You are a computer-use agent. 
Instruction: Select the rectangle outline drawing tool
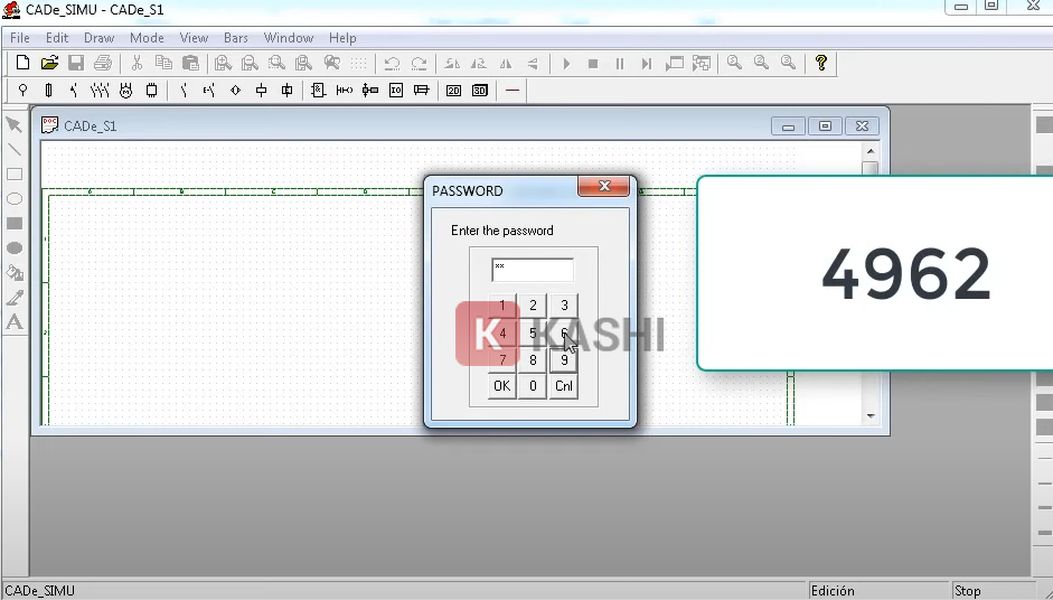point(14,174)
